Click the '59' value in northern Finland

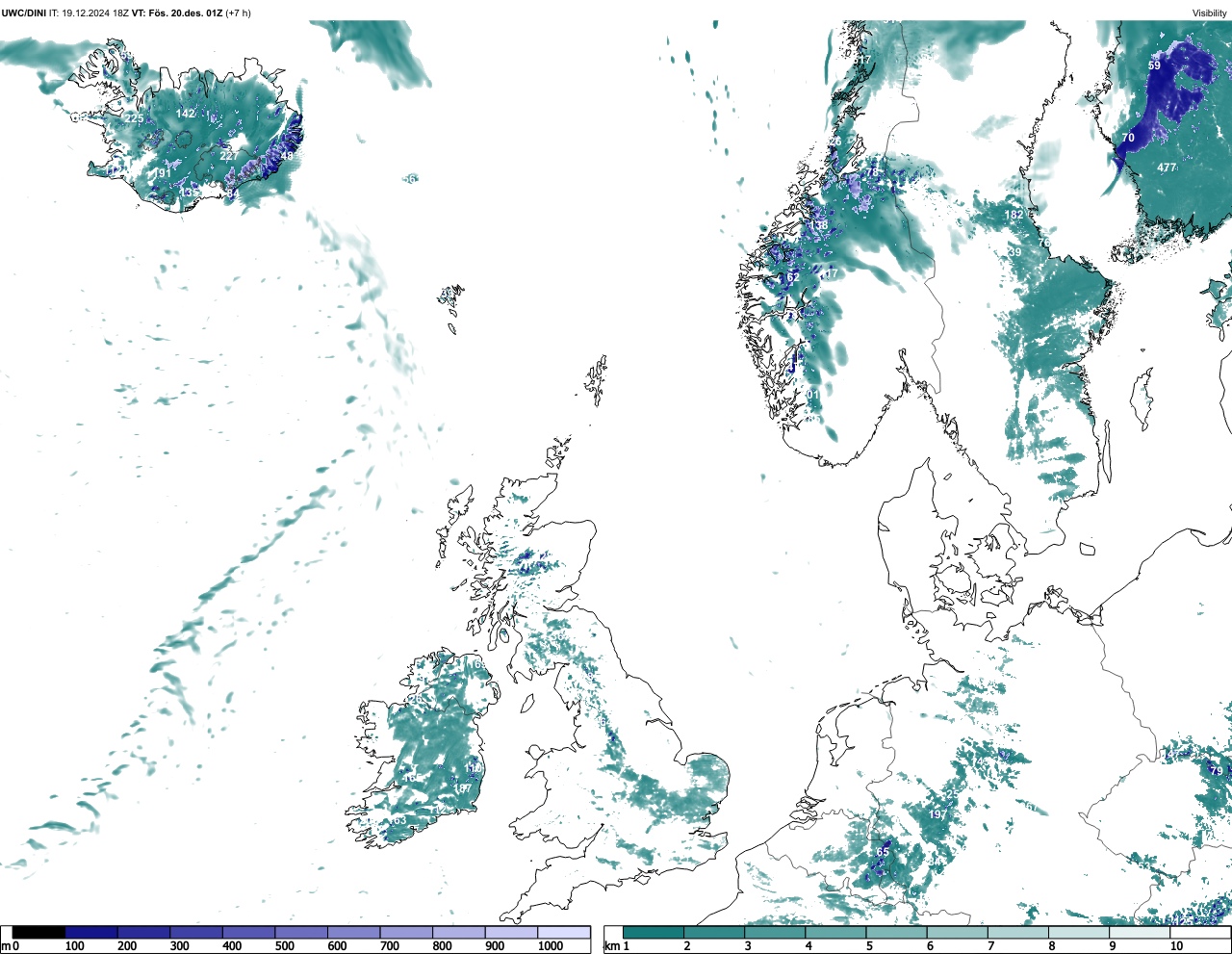tap(1155, 65)
